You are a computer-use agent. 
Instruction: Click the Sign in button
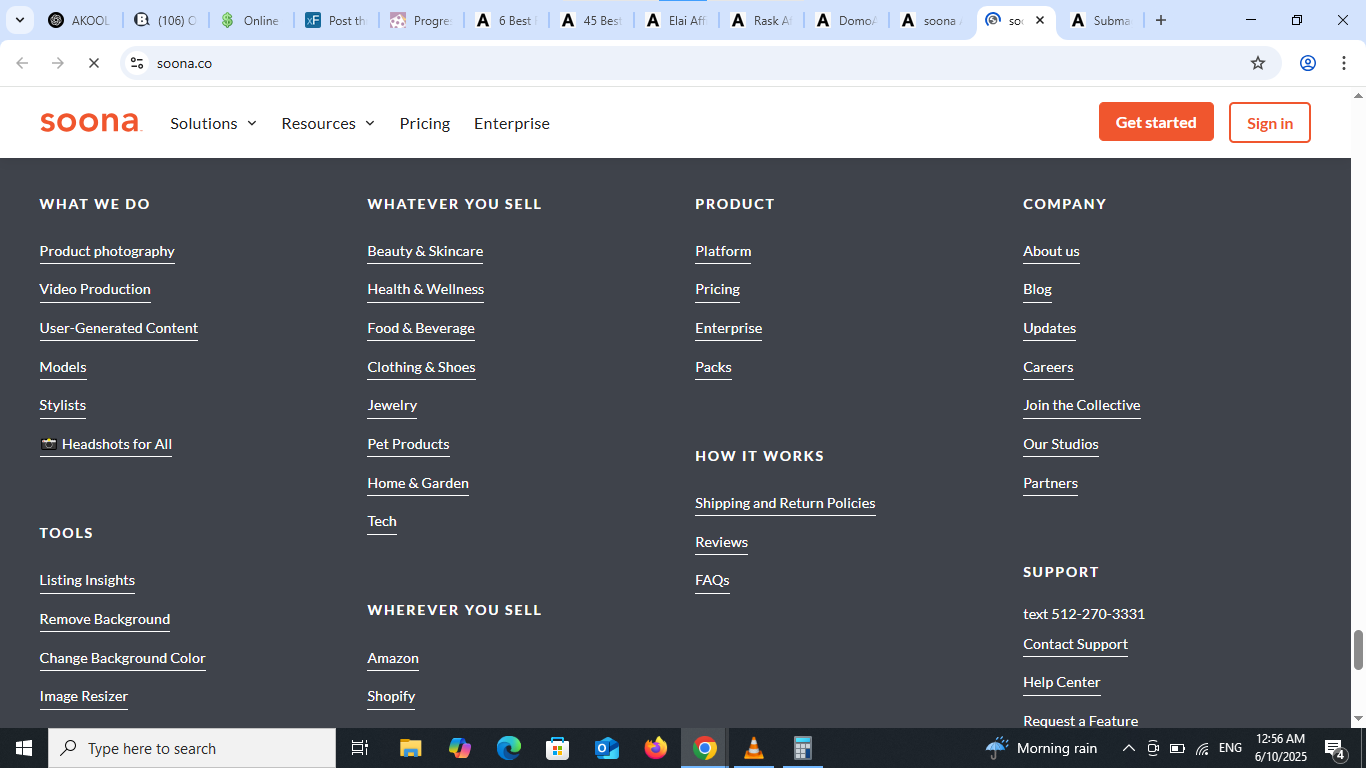coord(1270,123)
